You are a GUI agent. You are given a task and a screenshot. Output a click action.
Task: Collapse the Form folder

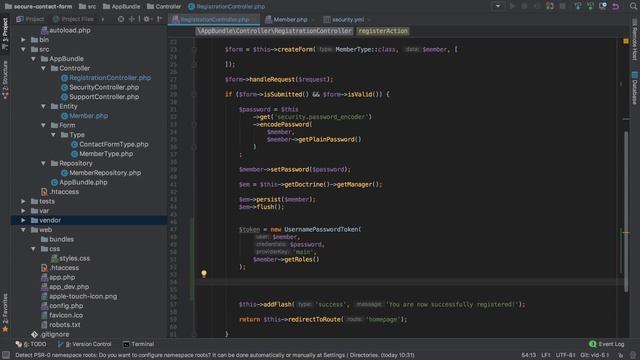click(x=43, y=125)
